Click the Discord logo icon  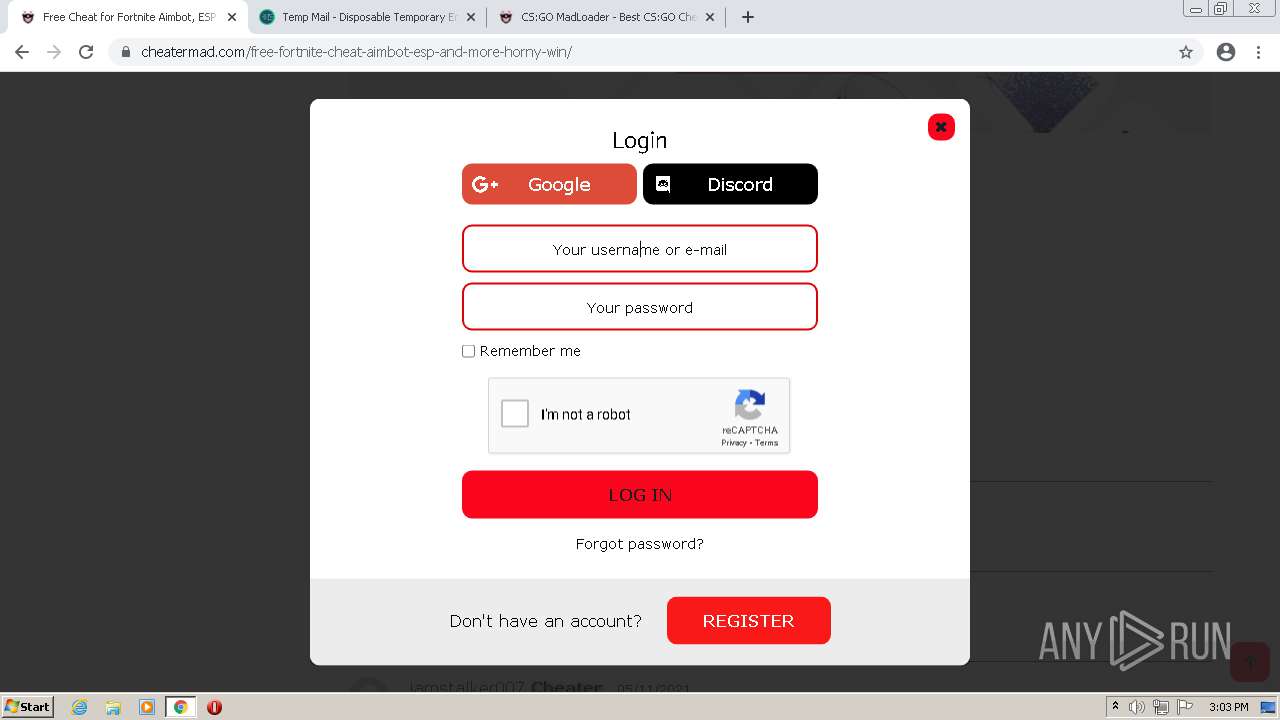662,184
